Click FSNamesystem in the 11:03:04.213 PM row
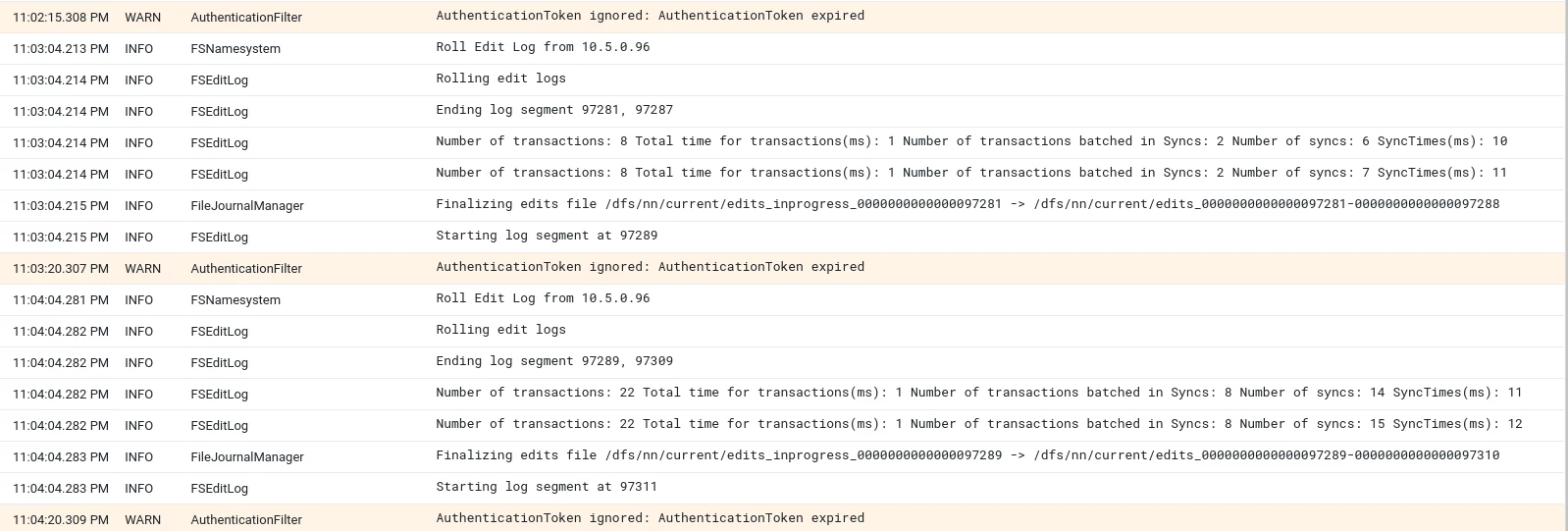This screenshot has height=531, width=1568. click(235, 49)
